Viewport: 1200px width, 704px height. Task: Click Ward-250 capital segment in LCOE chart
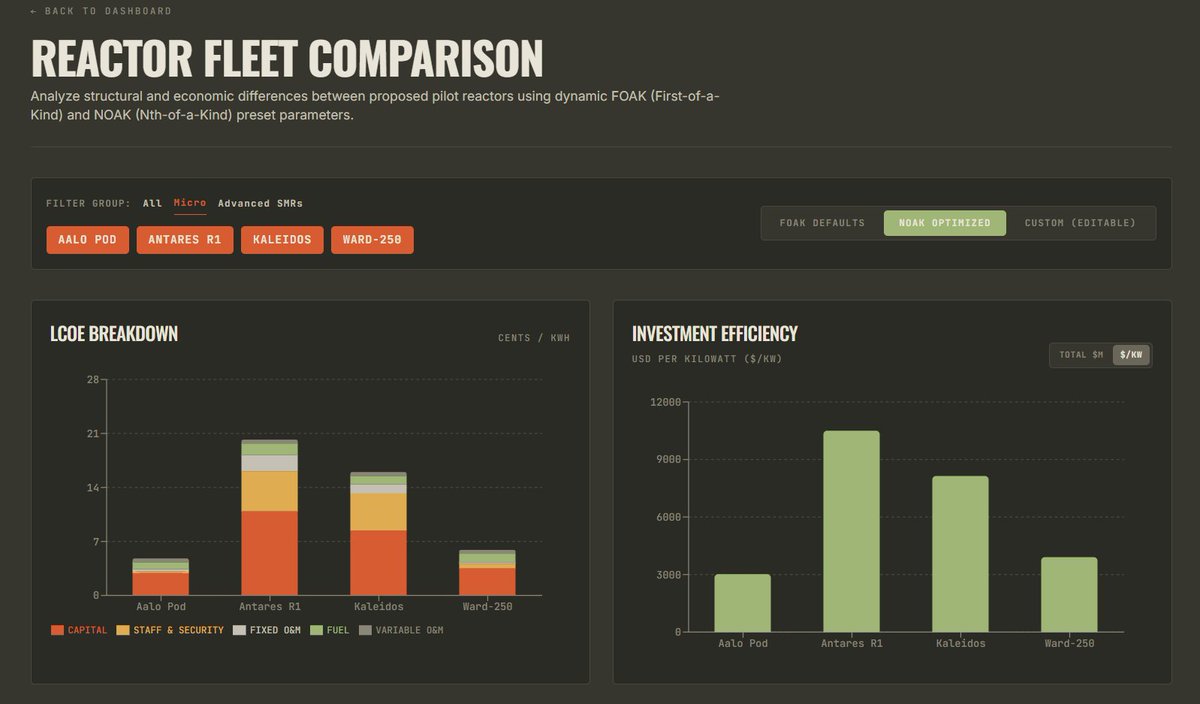tap(487, 582)
